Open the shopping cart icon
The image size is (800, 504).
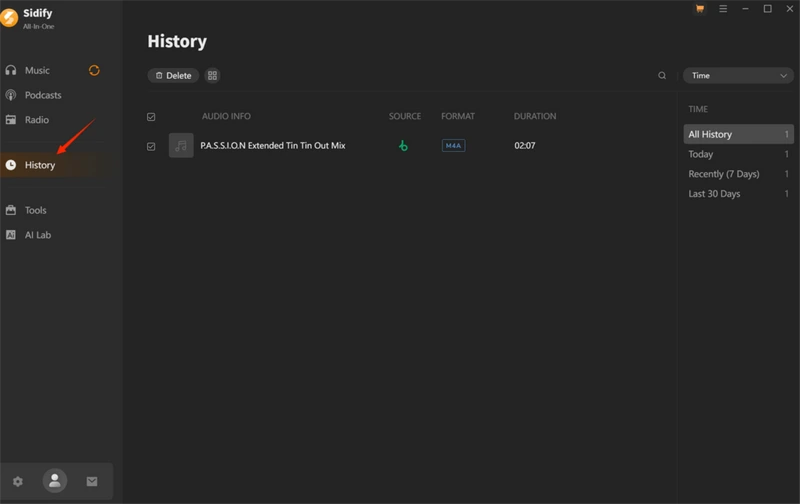coord(700,9)
